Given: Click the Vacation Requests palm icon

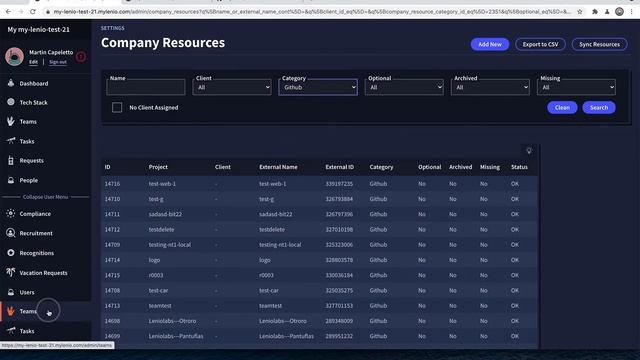Looking at the screenshot, I should 11,272.
